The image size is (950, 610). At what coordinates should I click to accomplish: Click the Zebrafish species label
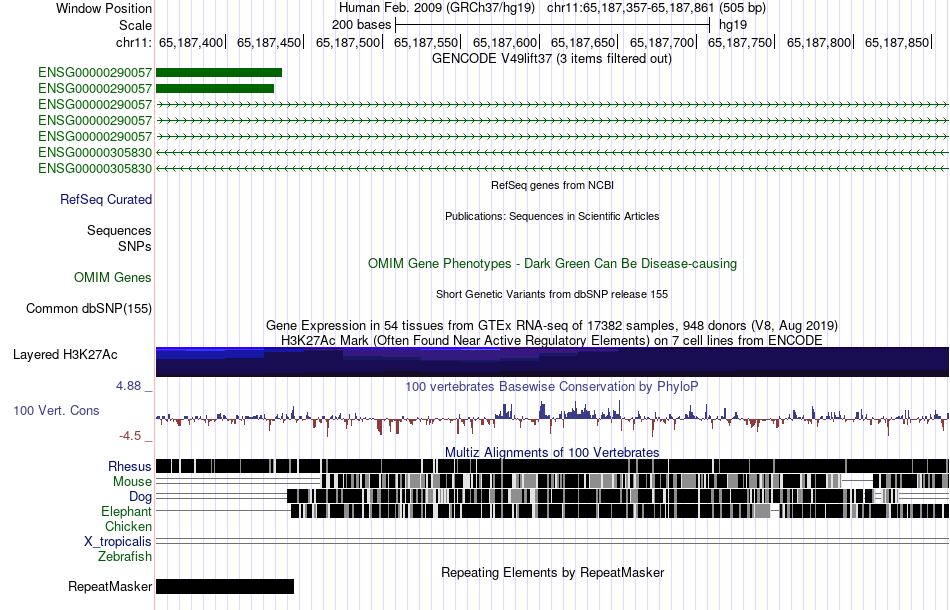tap(125, 556)
